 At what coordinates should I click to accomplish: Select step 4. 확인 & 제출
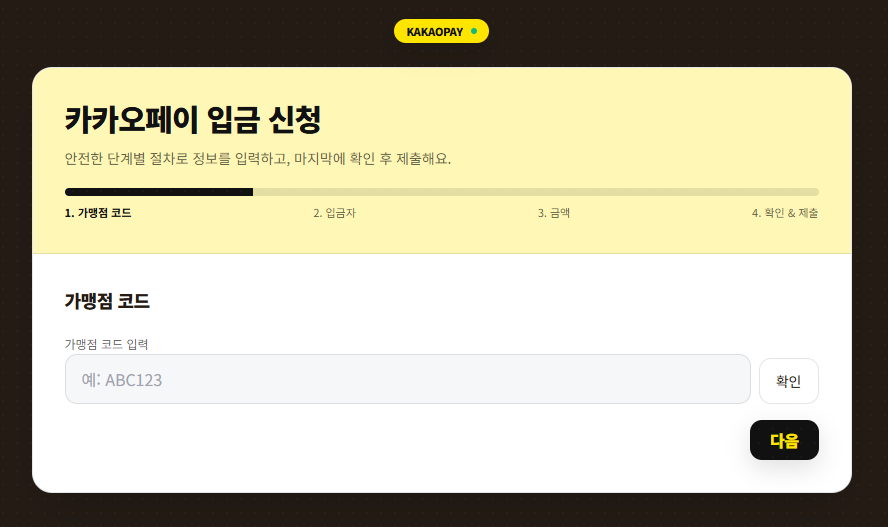785,213
